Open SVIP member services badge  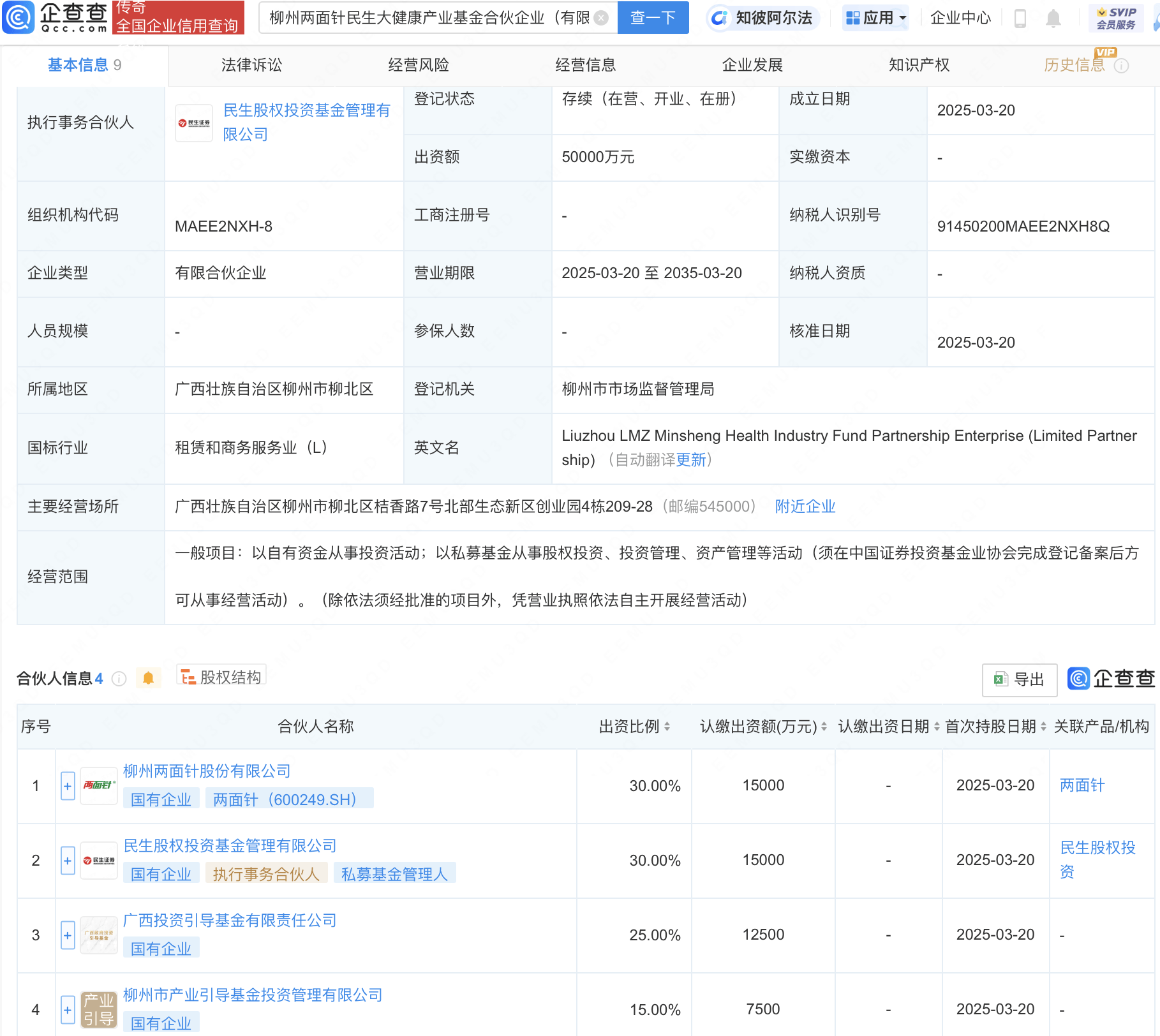[1116, 18]
